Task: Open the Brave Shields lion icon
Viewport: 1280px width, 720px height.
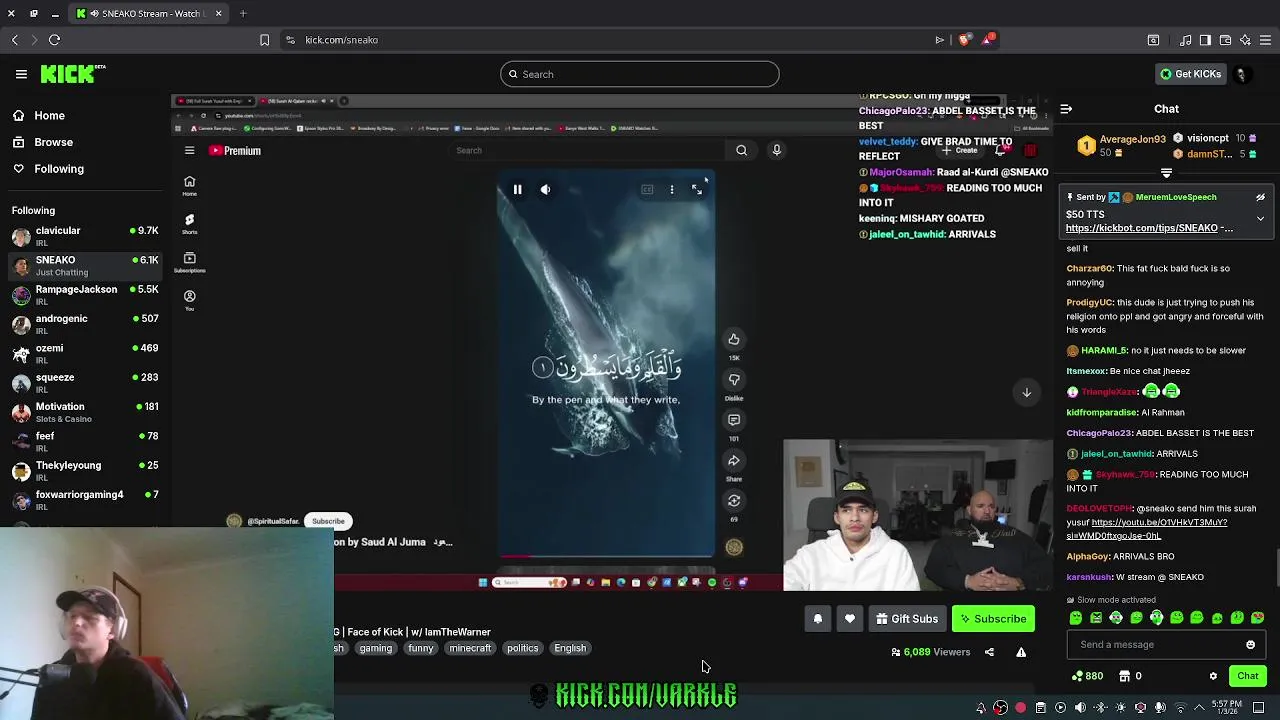Action: point(964,40)
